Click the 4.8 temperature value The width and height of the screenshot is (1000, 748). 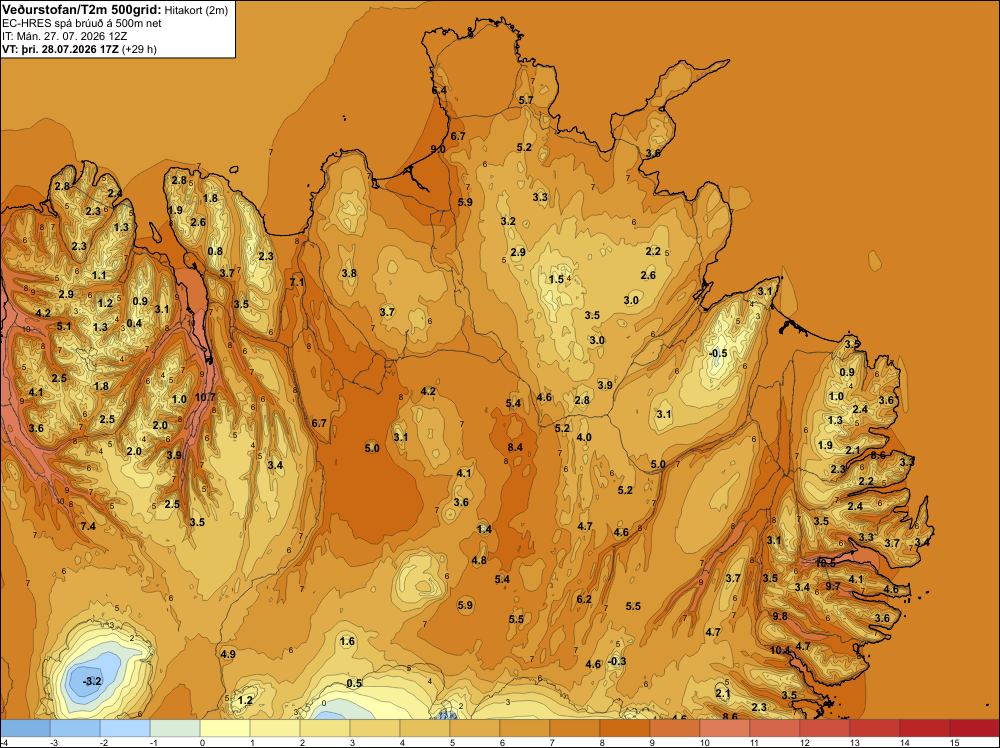click(479, 560)
